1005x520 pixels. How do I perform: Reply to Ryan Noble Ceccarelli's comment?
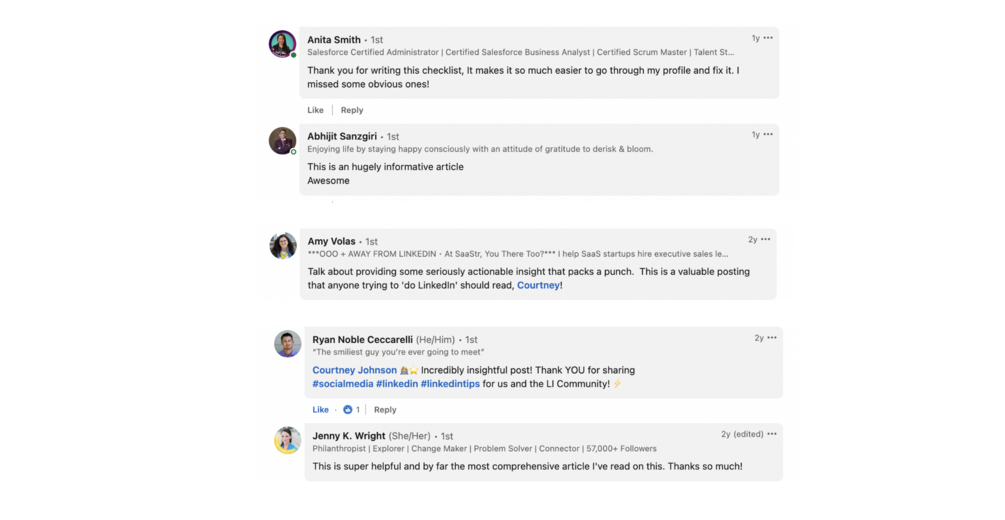tap(385, 409)
